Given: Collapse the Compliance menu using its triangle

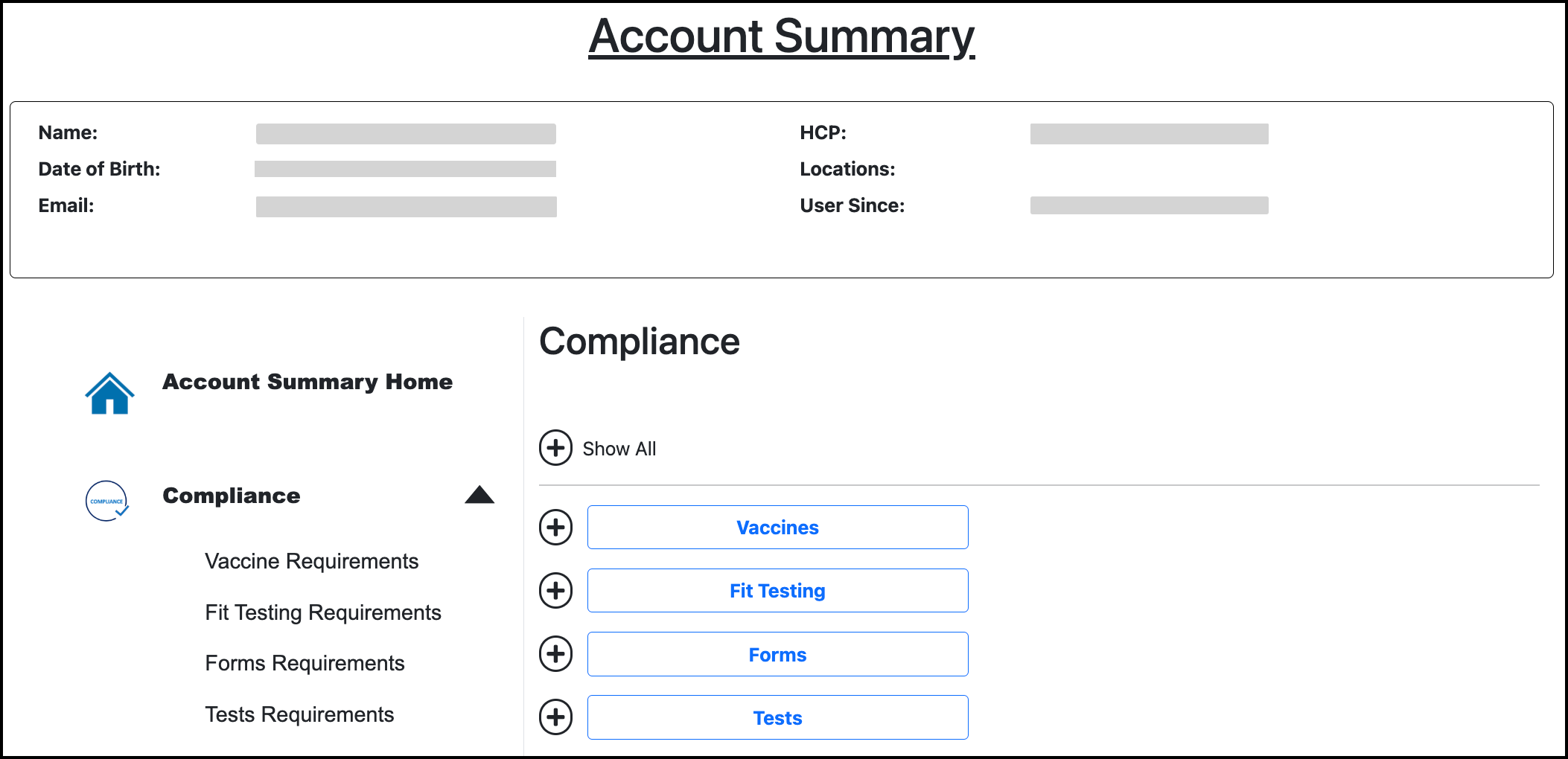Looking at the screenshot, I should [x=479, y=495].
